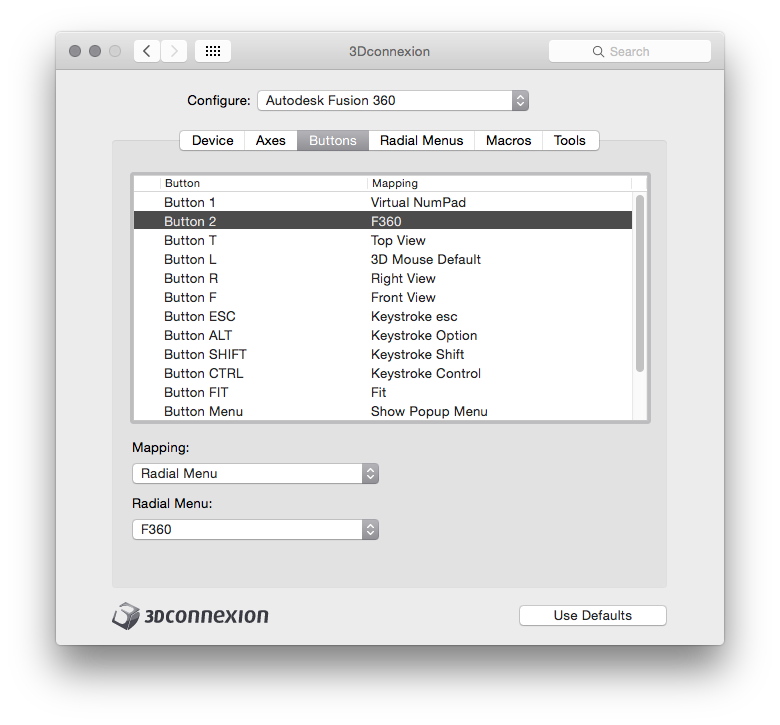This screenshot has height=725, width=780.
Task: Select the Button SHIFT row
Action: click(x=383, y=354)
